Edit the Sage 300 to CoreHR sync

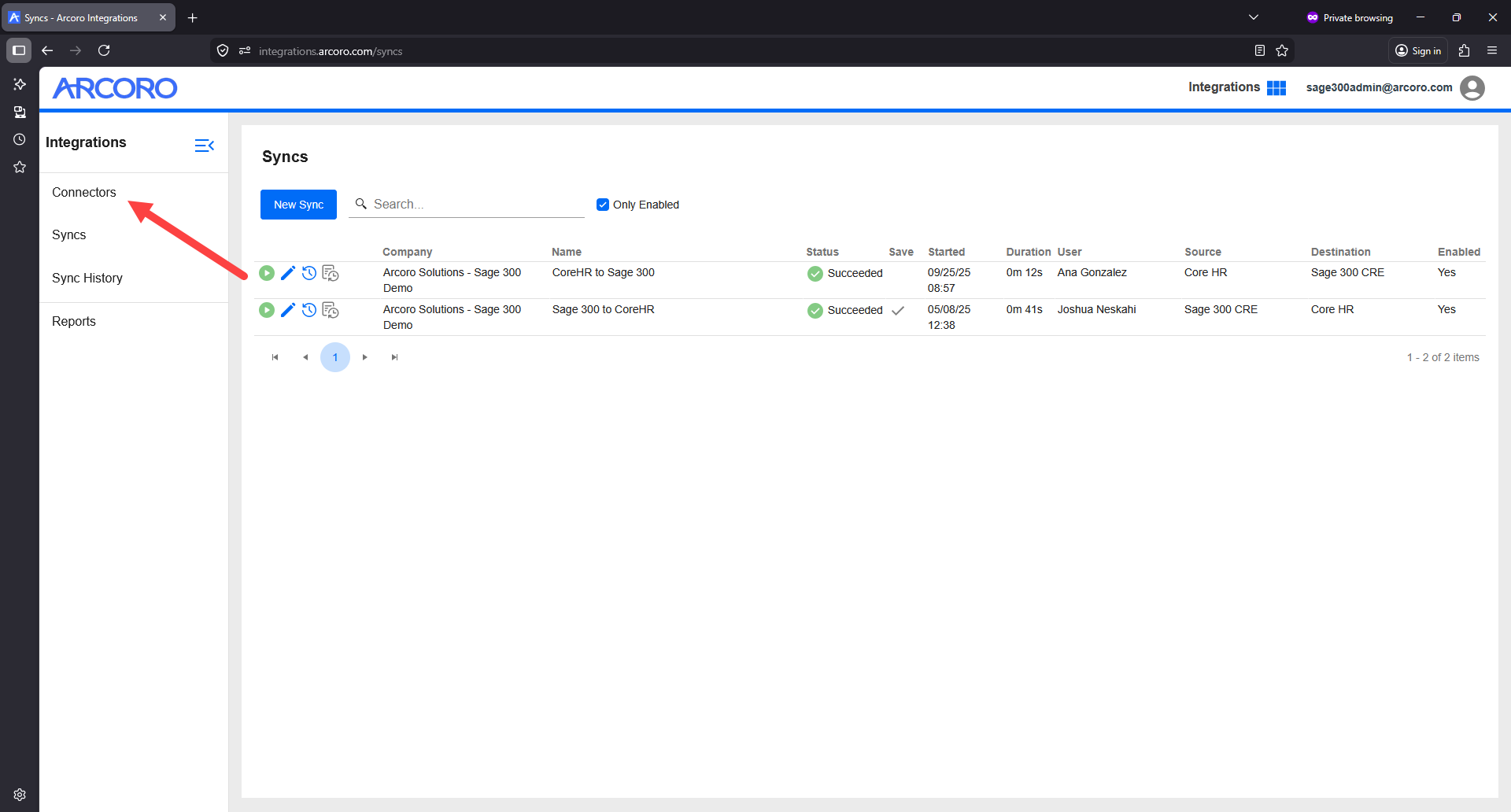288,310
